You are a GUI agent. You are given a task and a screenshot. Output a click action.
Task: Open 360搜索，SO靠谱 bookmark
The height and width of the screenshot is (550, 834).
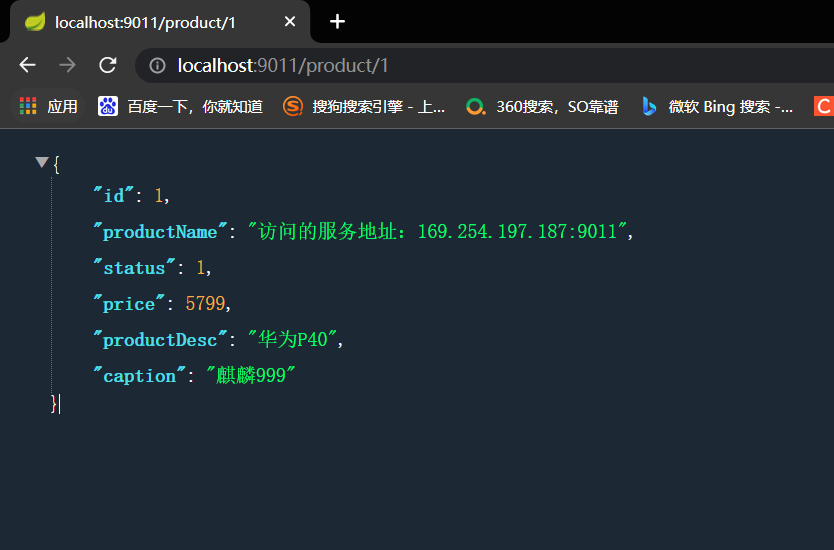tap(541, 107)
